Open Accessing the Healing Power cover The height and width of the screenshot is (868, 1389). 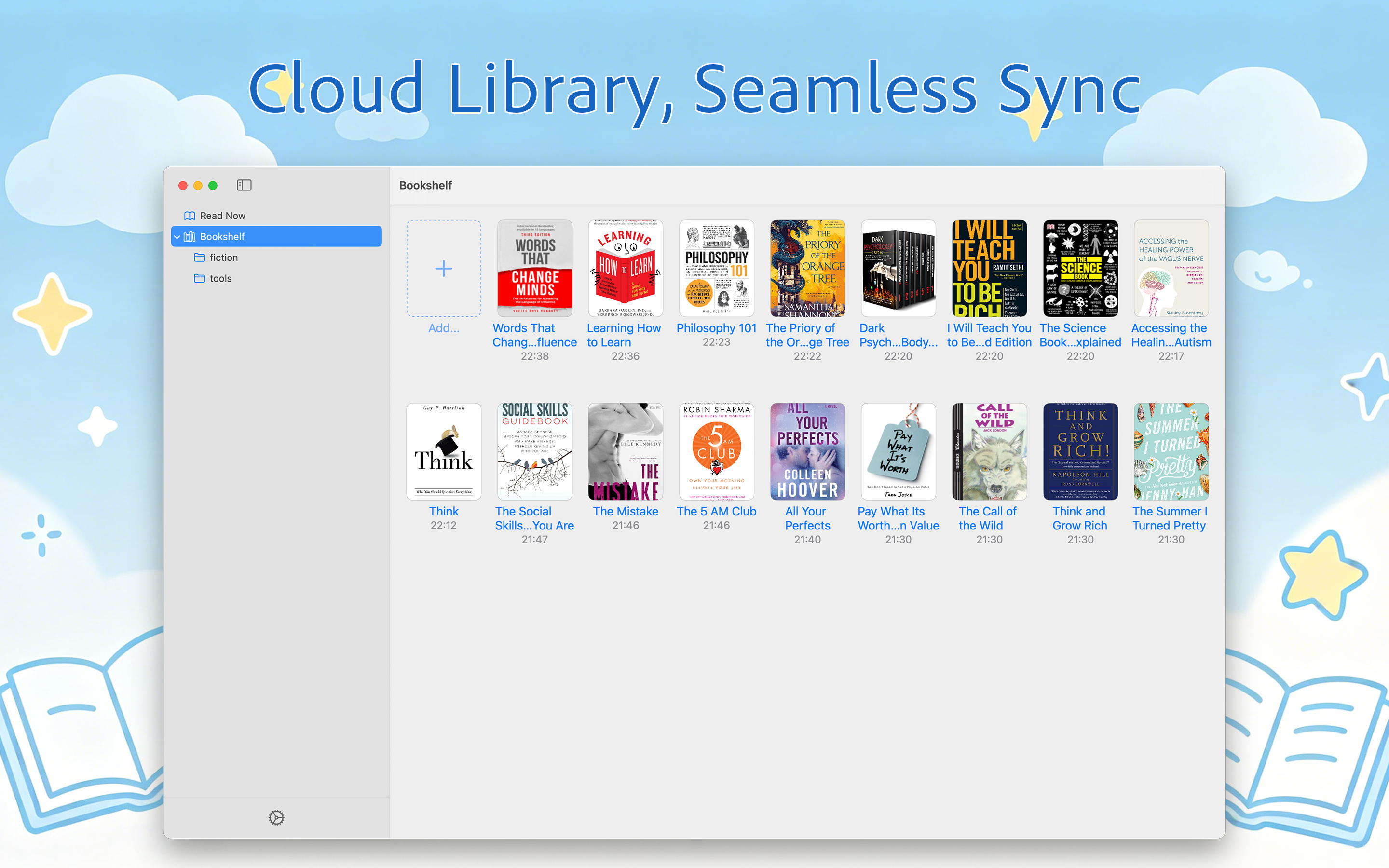pyautogui.click(x=1171, y=268)
